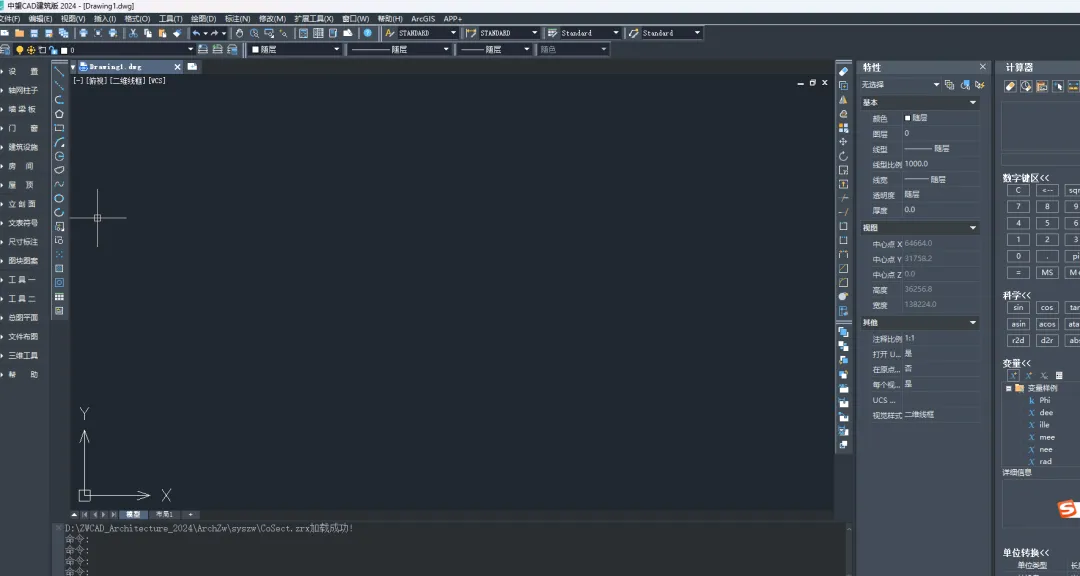Viewport: 1080px width, 576px height.
Task: Select the Trim tool in modify toolbar
Action: 843,198
